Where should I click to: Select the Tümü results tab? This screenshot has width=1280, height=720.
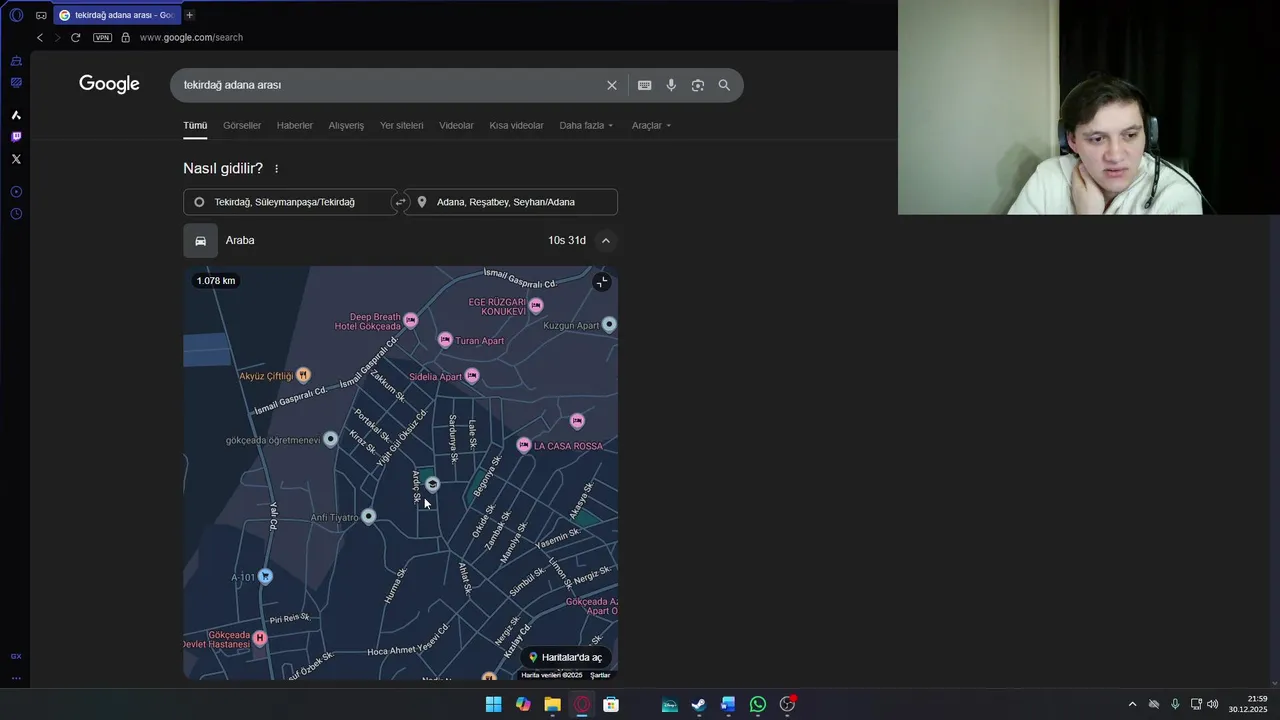[195, 126]
